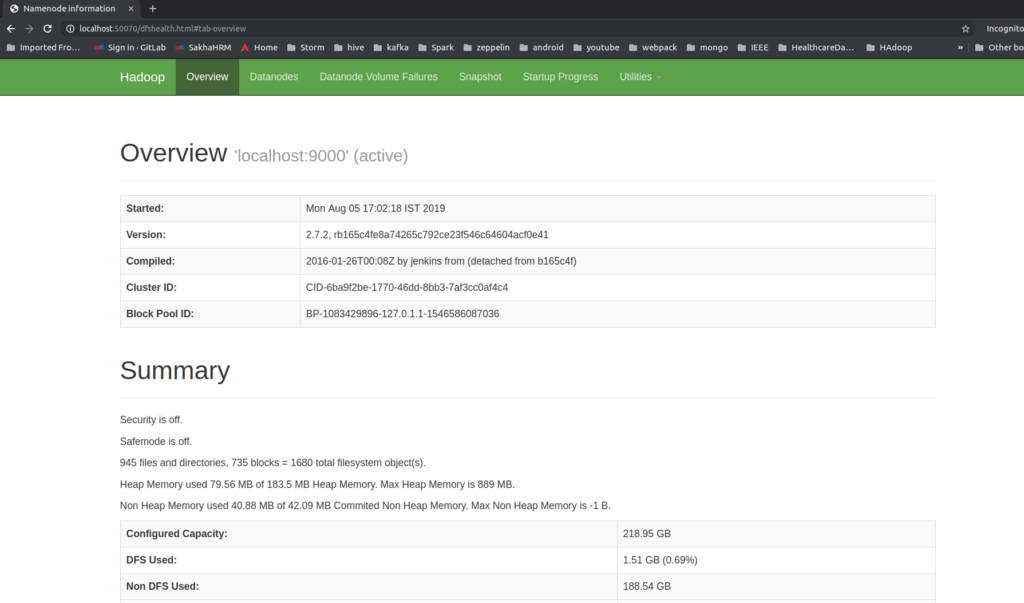
Task: Switch to the Datanodes tab
Action: [x=273, y=77]
